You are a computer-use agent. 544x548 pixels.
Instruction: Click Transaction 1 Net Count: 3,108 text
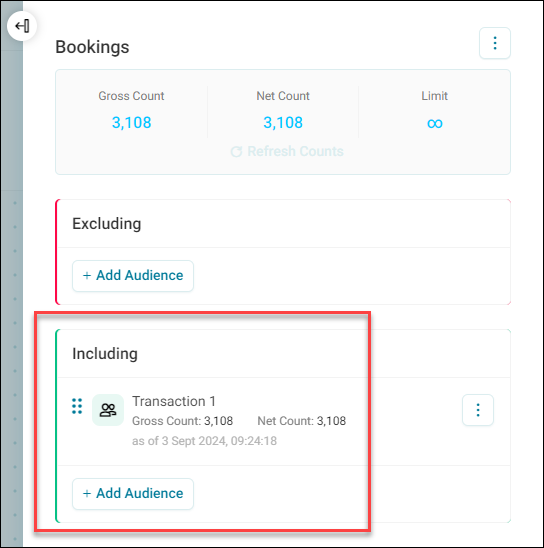(302, 421)
